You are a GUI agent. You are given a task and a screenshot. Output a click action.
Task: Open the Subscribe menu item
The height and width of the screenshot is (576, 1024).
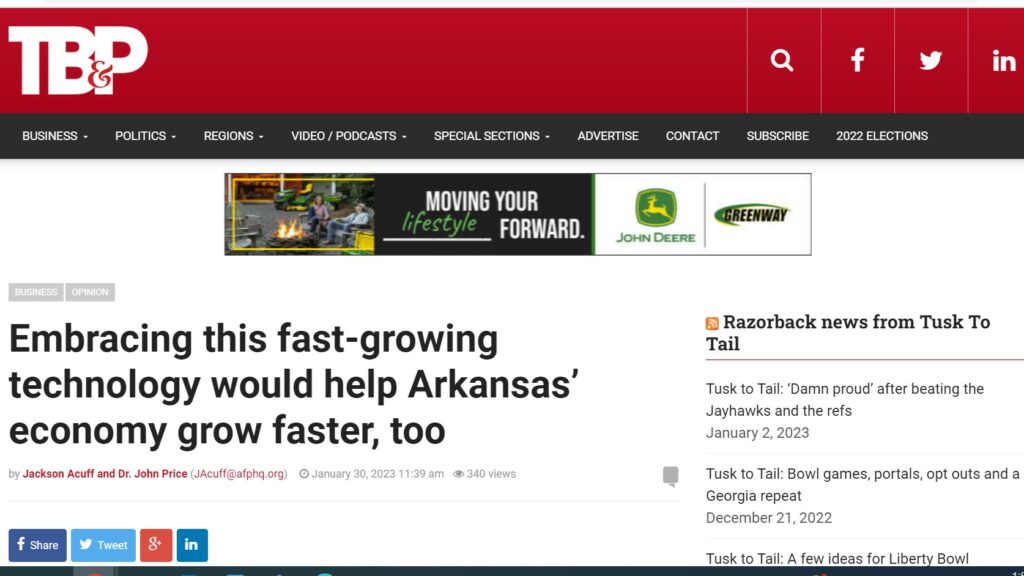coord(778,136)
